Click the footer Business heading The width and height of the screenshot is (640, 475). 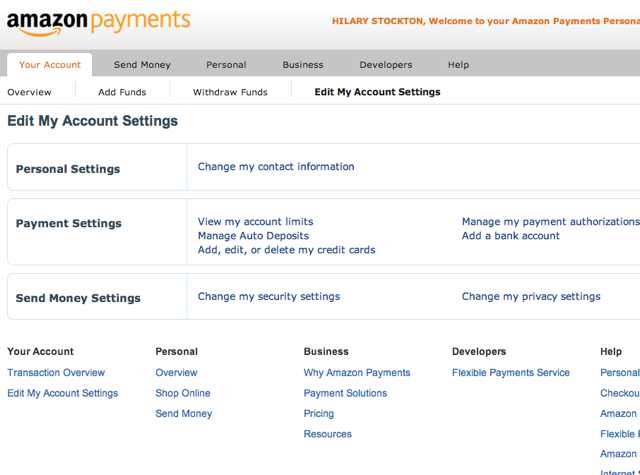[326, 351]
